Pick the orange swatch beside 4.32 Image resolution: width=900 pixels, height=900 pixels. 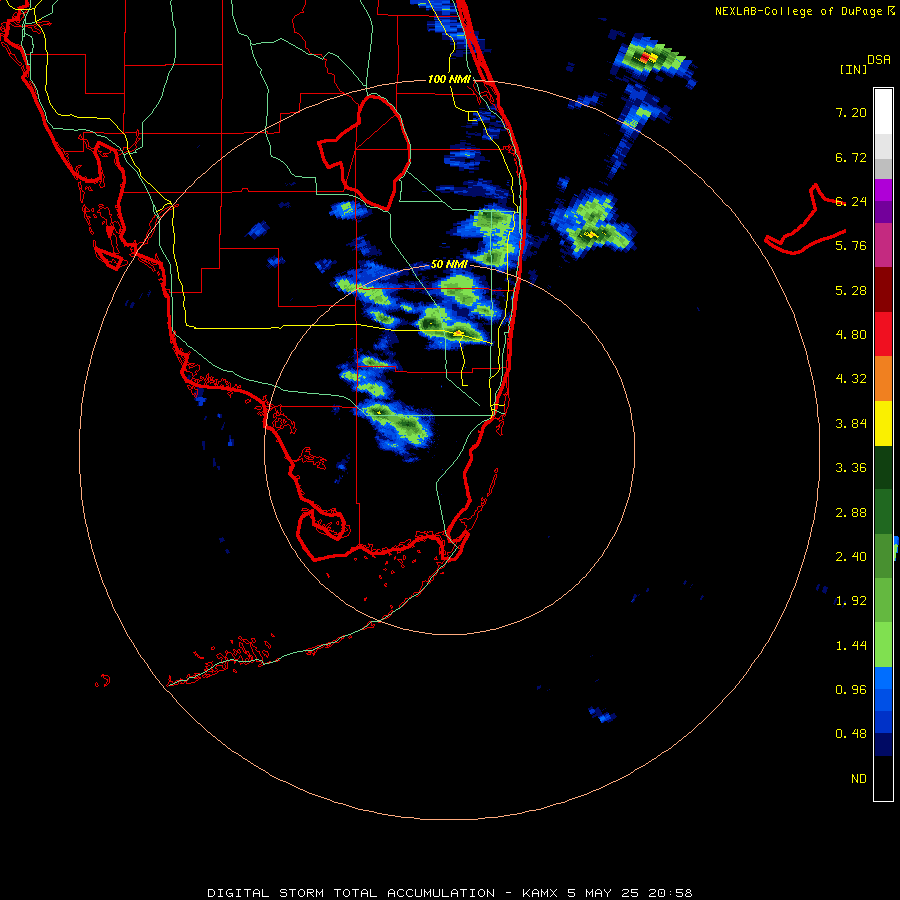[883, 379]
